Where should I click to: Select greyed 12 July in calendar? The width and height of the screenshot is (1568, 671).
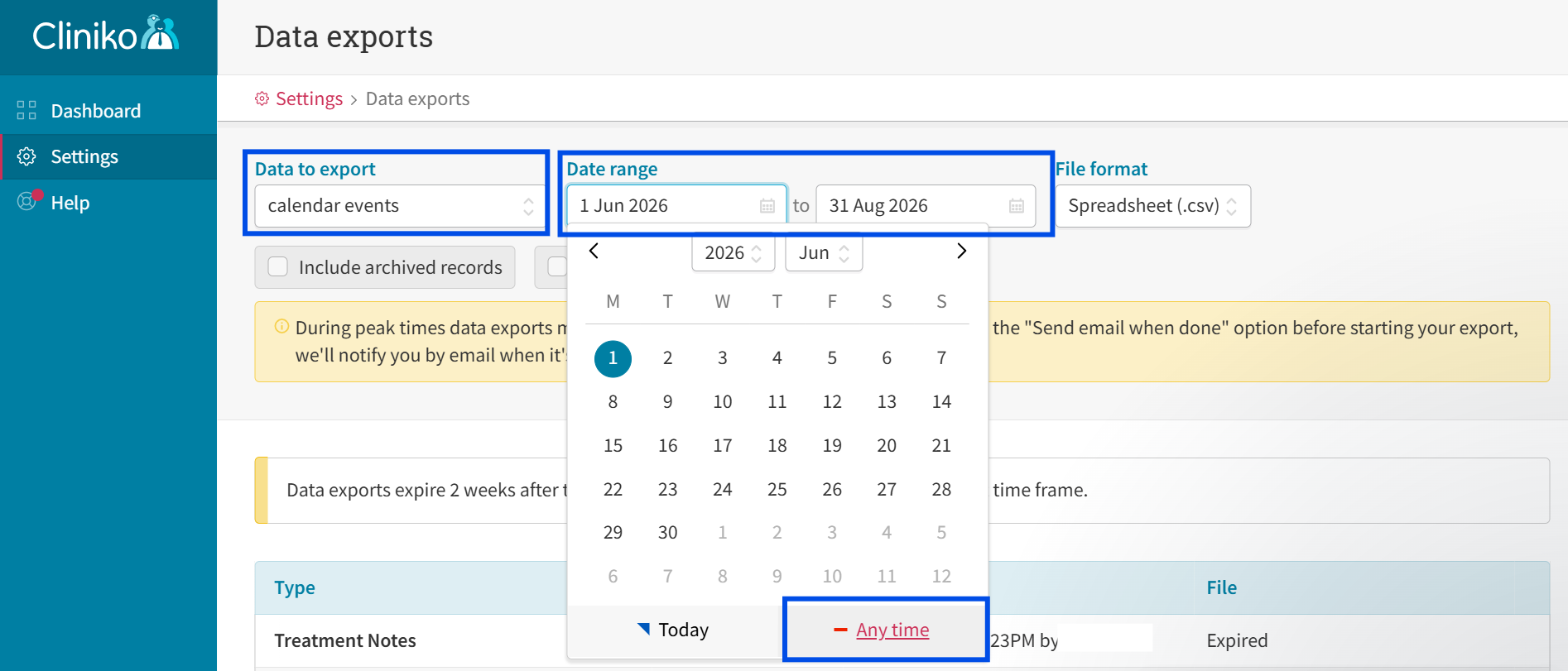click(941, 576)
